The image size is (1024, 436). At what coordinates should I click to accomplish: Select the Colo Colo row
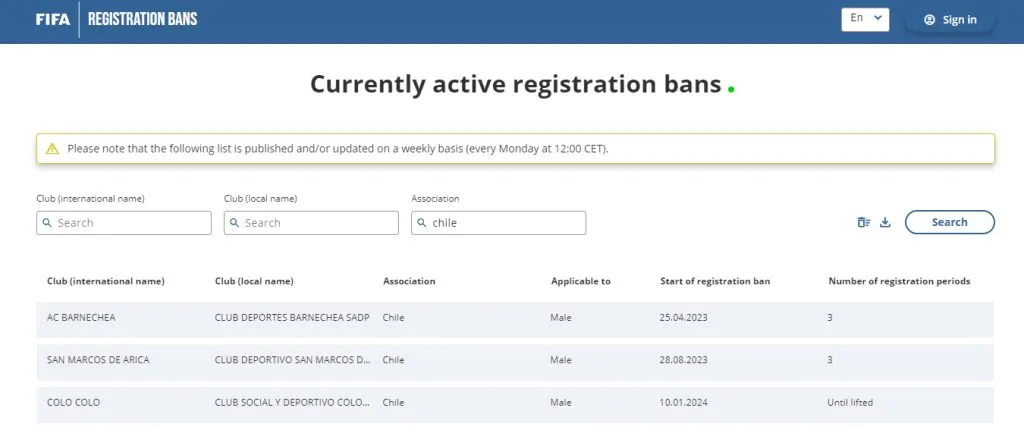pos(514,403)
